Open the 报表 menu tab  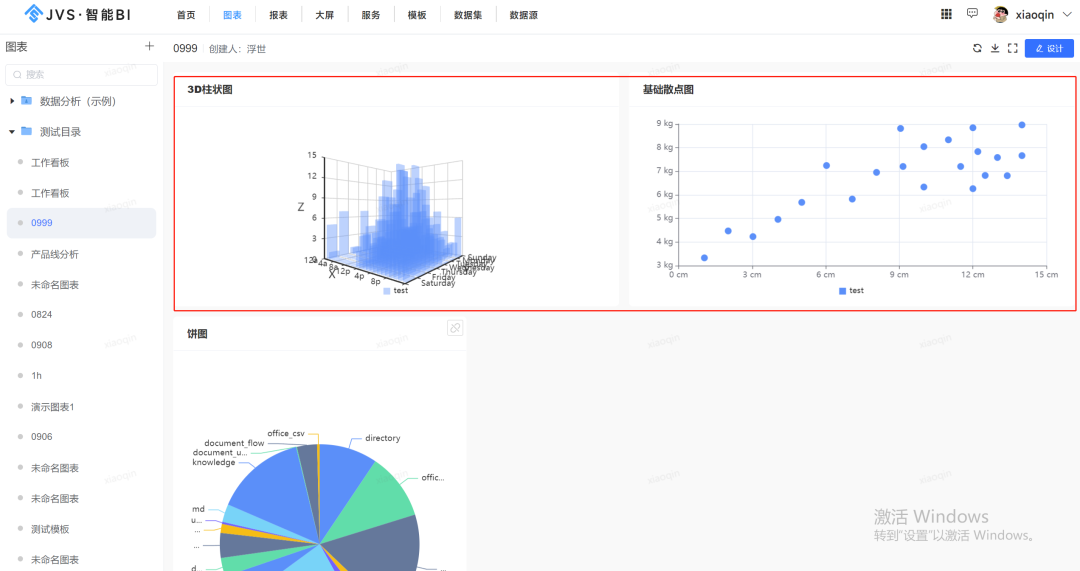[x=278, y=15]
